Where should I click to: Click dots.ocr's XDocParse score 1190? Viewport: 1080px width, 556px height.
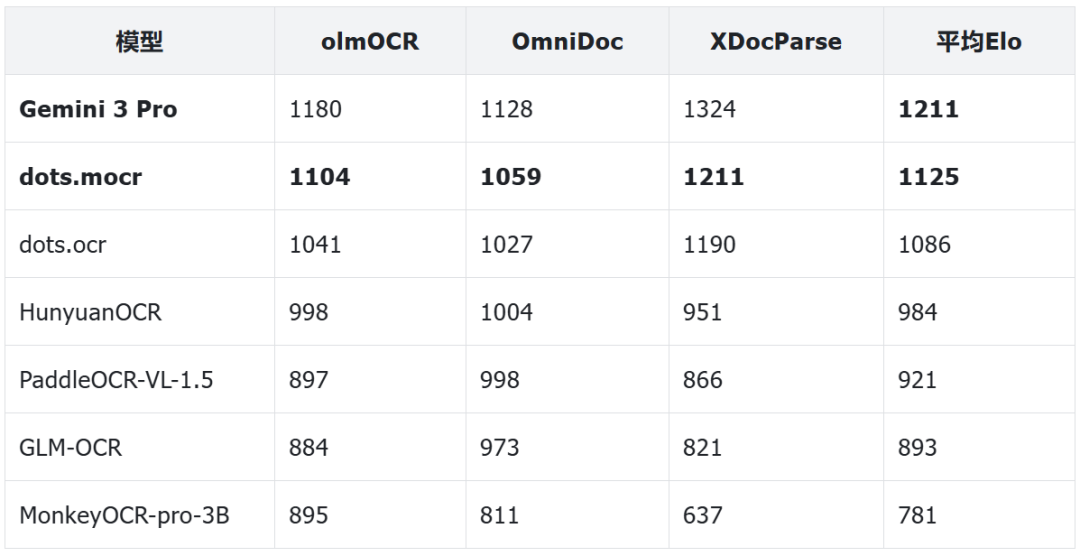point(709,244)
